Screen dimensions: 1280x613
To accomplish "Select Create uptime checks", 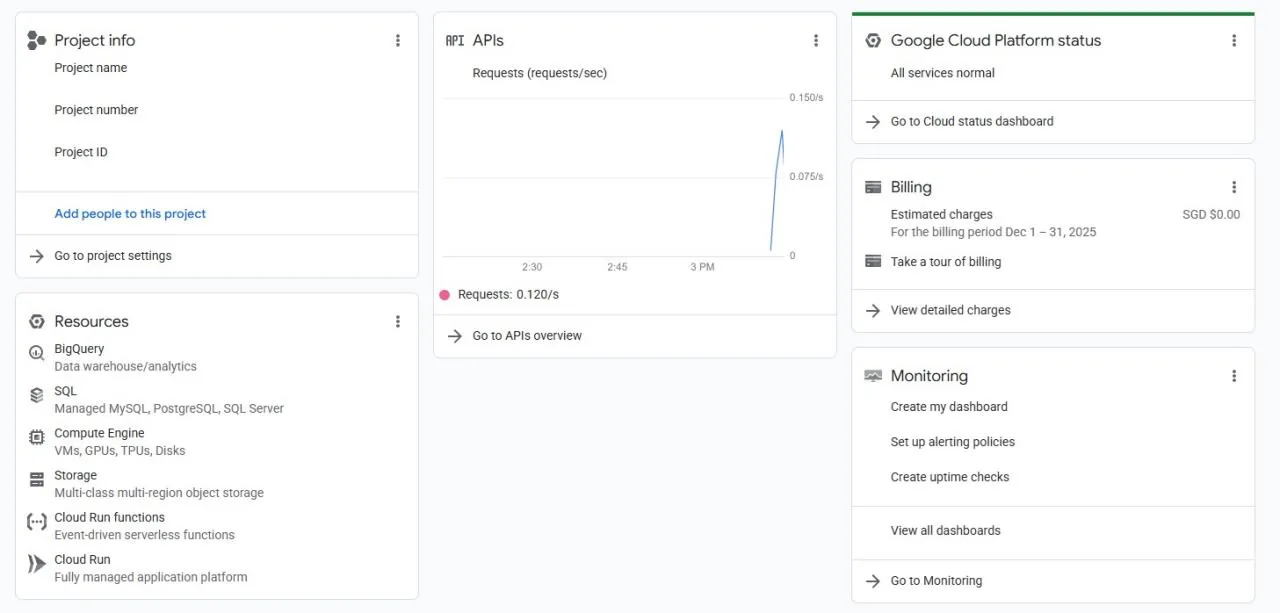I will pyautogui.click(x=950, y=477).
